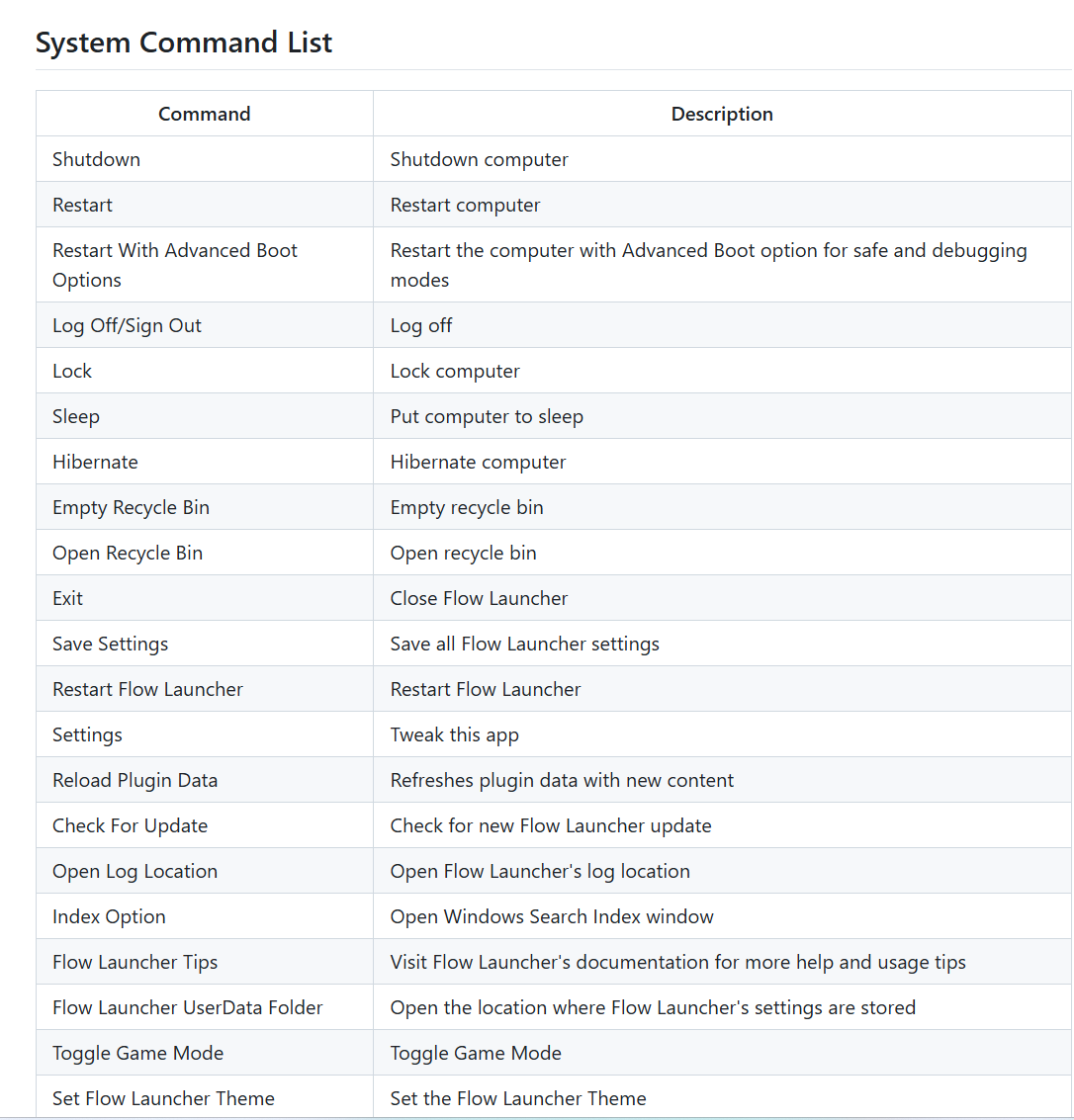Click the Save Settings command
The image size is (1074, 1120).
pos(110,645)
